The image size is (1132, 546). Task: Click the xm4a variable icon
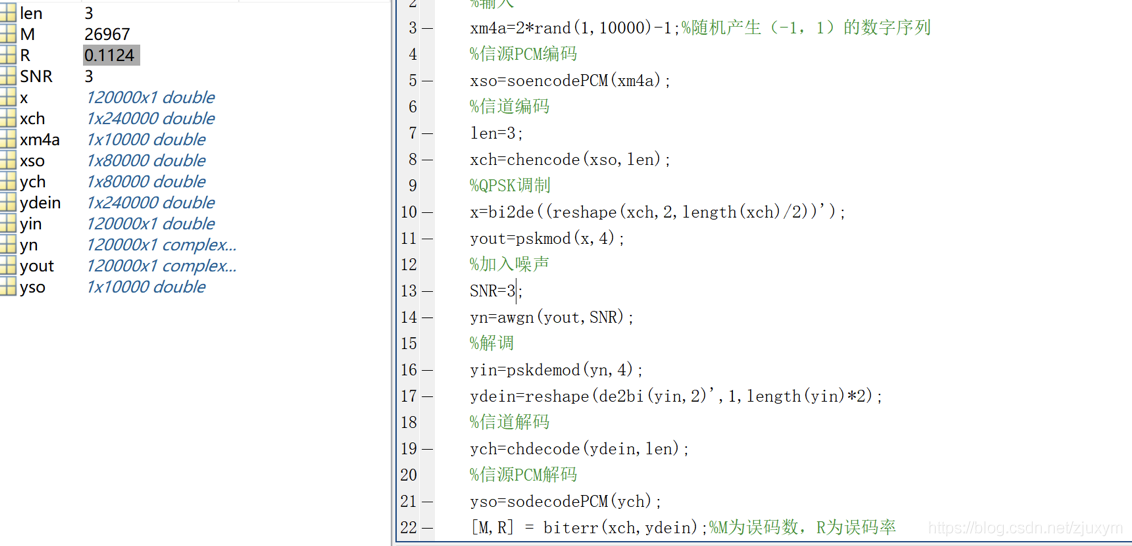click(x=7, y=139)
